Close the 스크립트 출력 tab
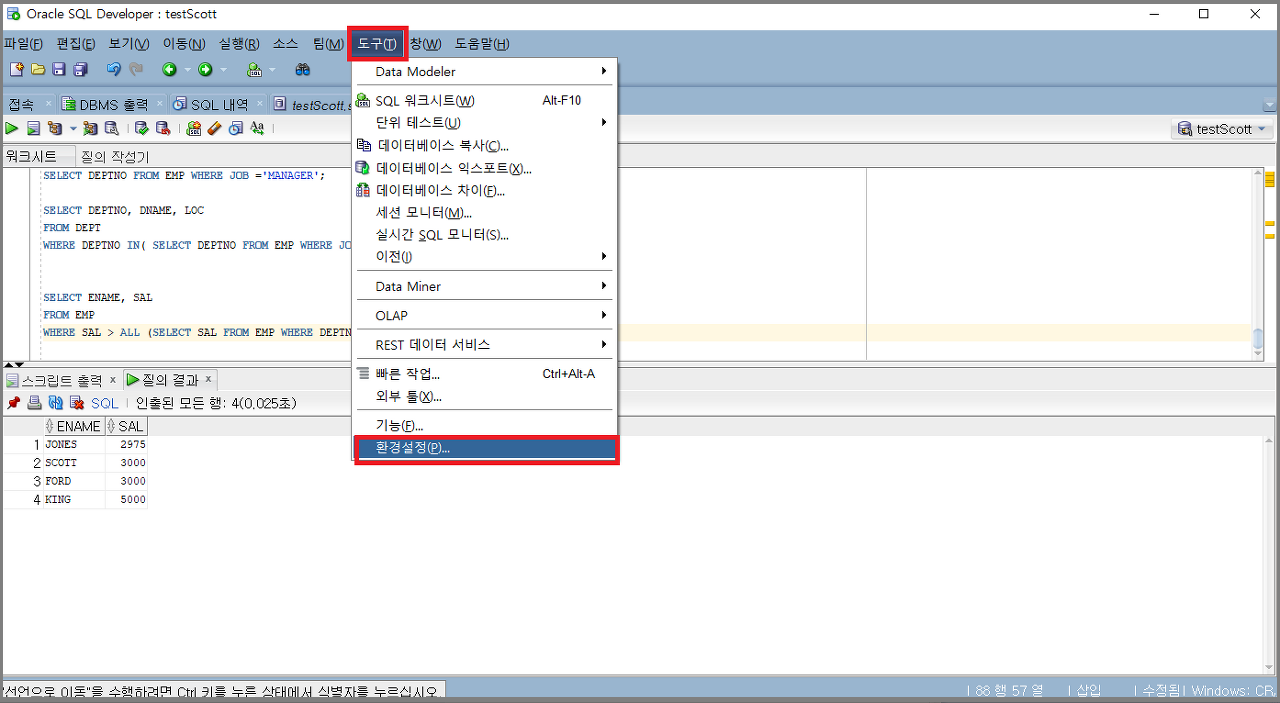This screenshot has height=703, width=1280. coord(113,379)
